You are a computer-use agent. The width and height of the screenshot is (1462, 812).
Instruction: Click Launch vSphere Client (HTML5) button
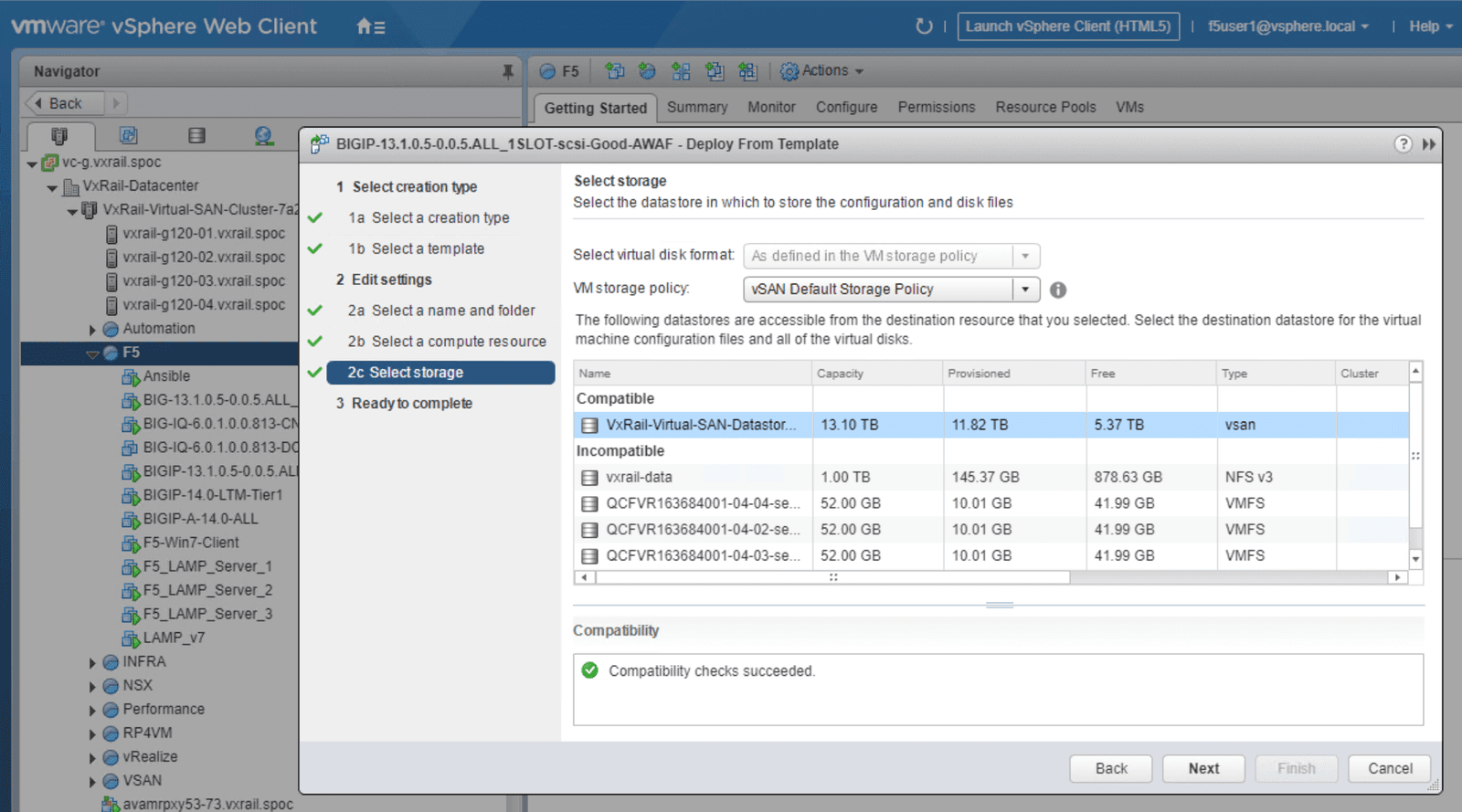tap(1067, 26)
